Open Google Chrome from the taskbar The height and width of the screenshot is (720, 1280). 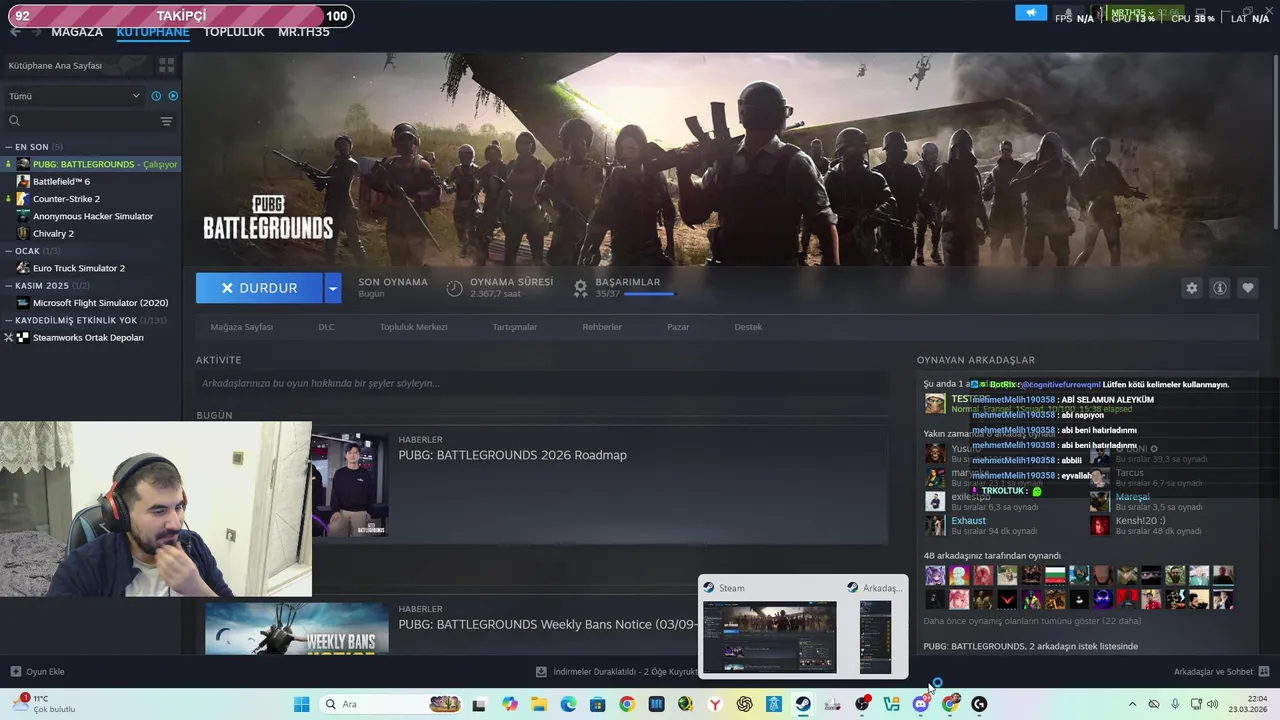click(x=626, y=704)
